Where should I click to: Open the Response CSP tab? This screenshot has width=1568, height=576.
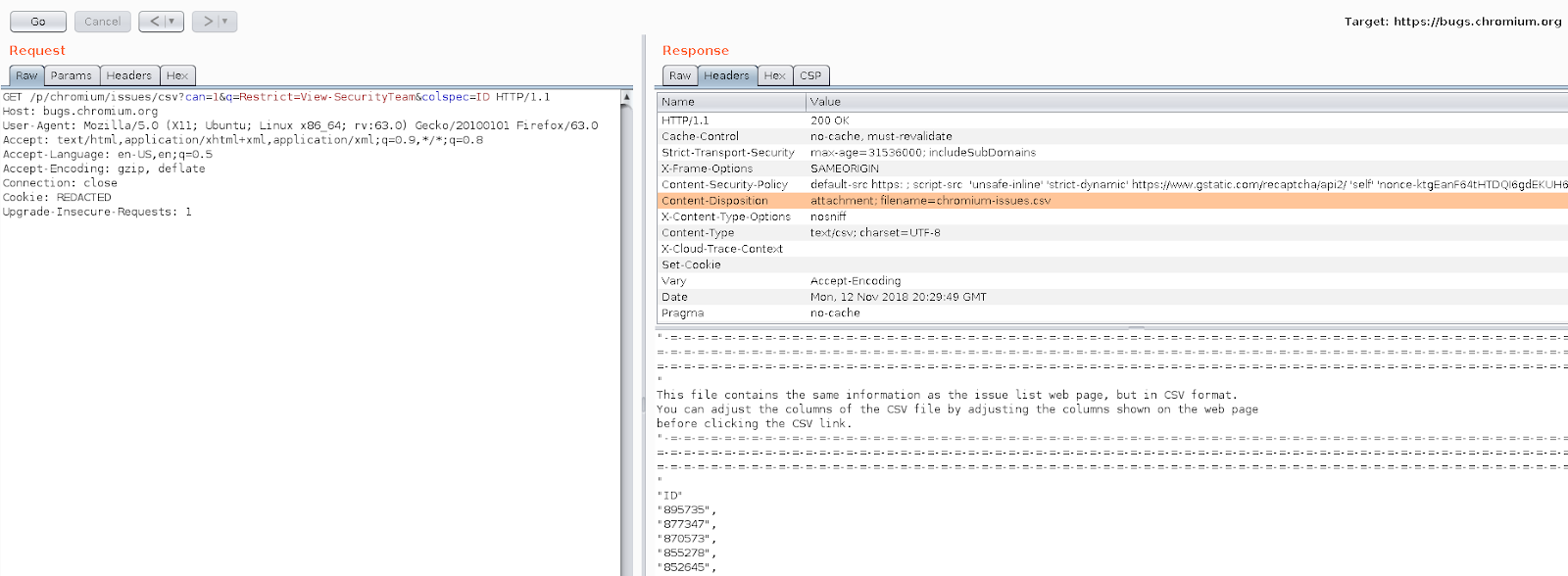click(810, 75)
